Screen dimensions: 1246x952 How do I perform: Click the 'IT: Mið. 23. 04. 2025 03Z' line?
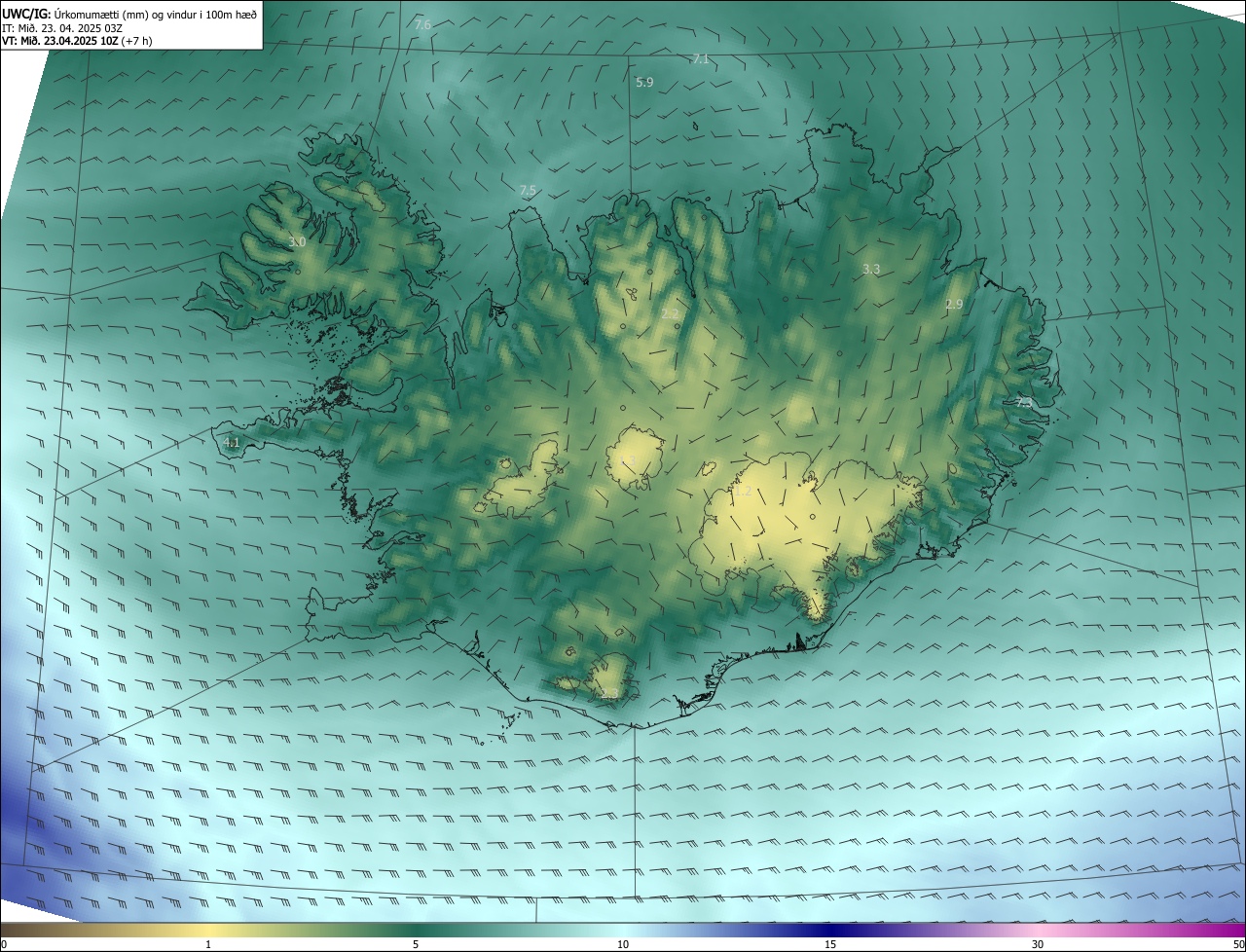[62, 28]
